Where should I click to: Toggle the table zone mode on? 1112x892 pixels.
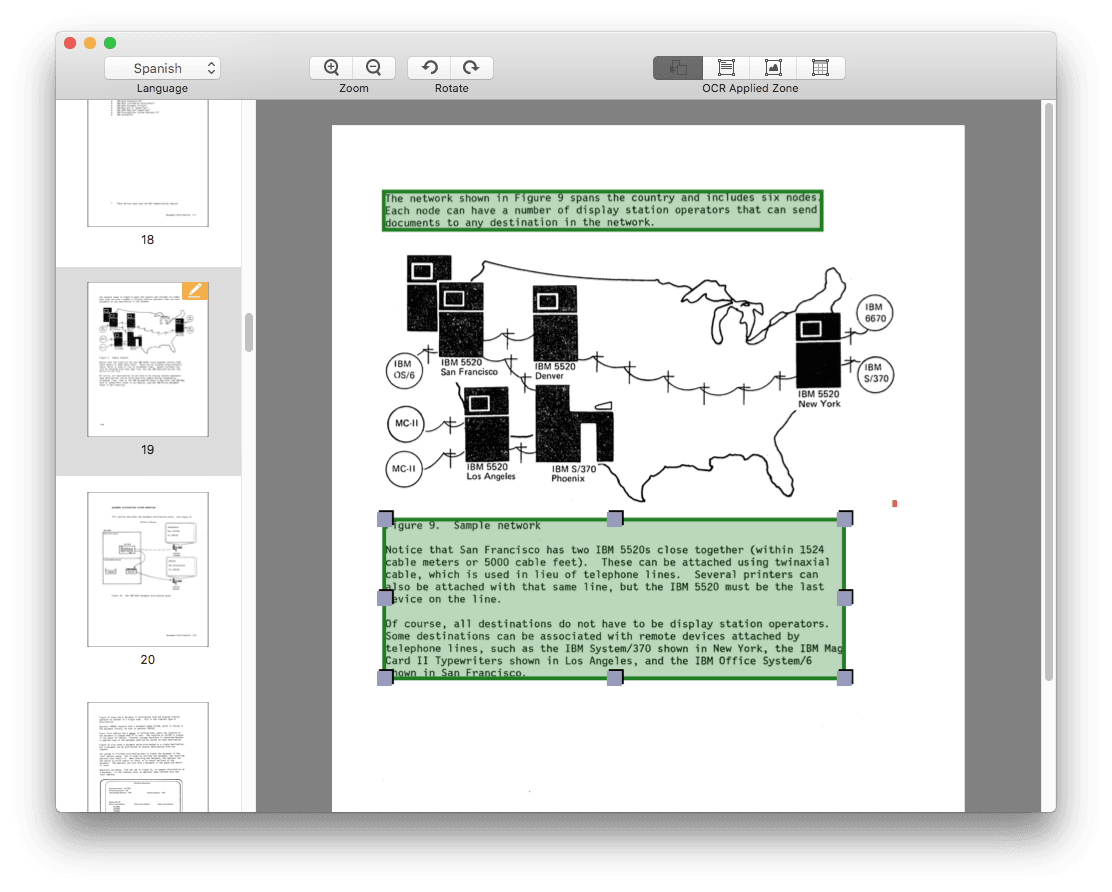tap(821, 67)
